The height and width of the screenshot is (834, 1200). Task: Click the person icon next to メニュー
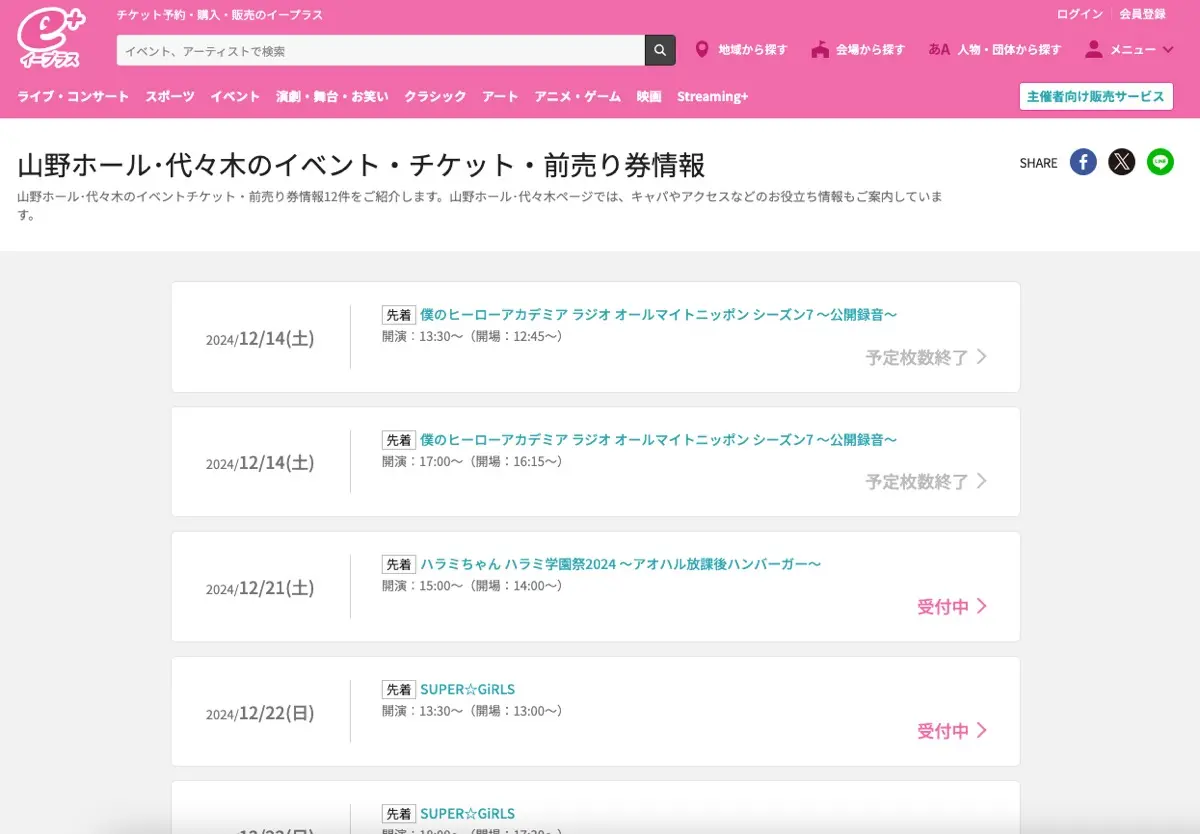click(1093, 48)
